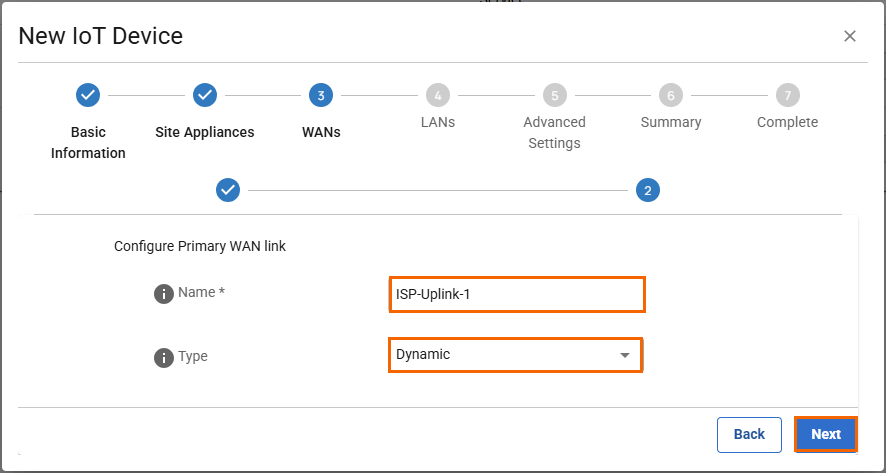Screen dimensions: 886x473
Task: Click the Name input field with ISP-Uplink-1
Action: 516,295
